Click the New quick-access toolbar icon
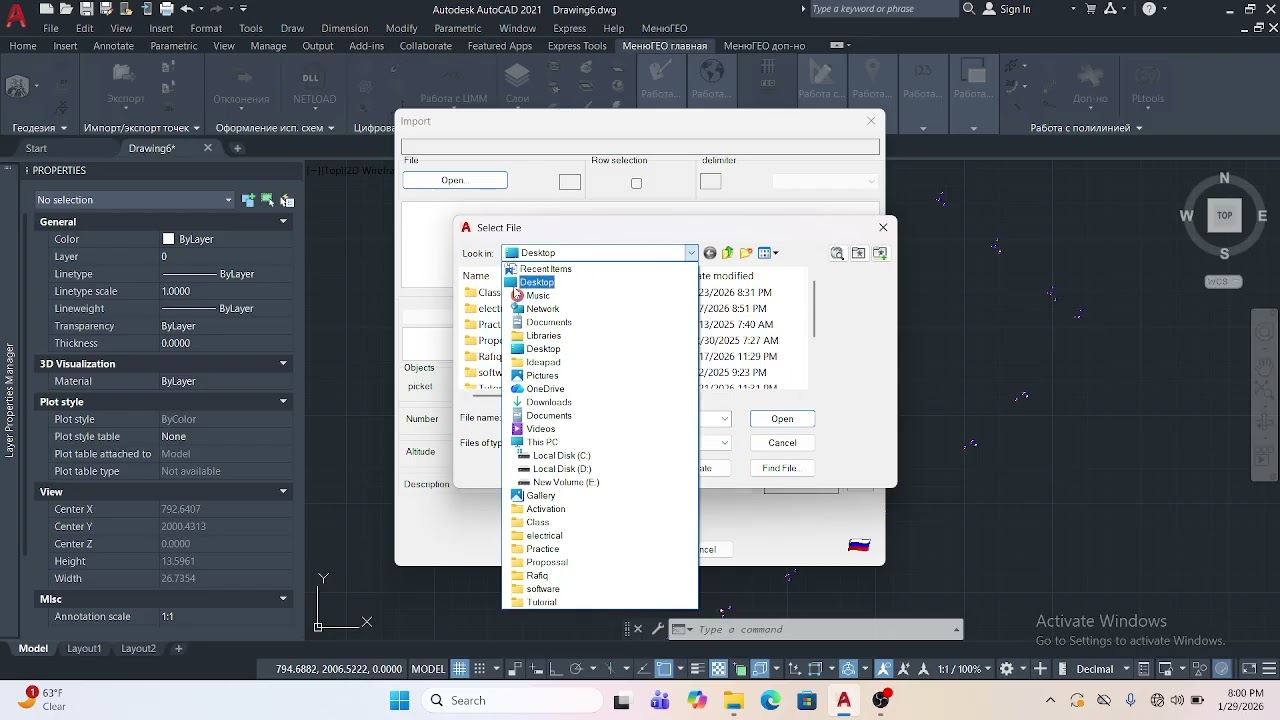The image size is (1280, 720). click(x=45, y=9)
